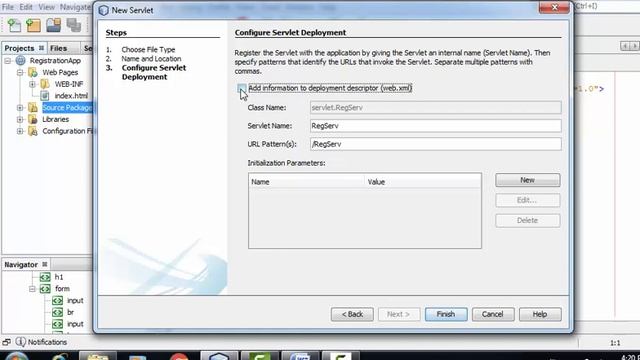
Task: Collapse the Web Pages tree node
Action: point(20,73)
